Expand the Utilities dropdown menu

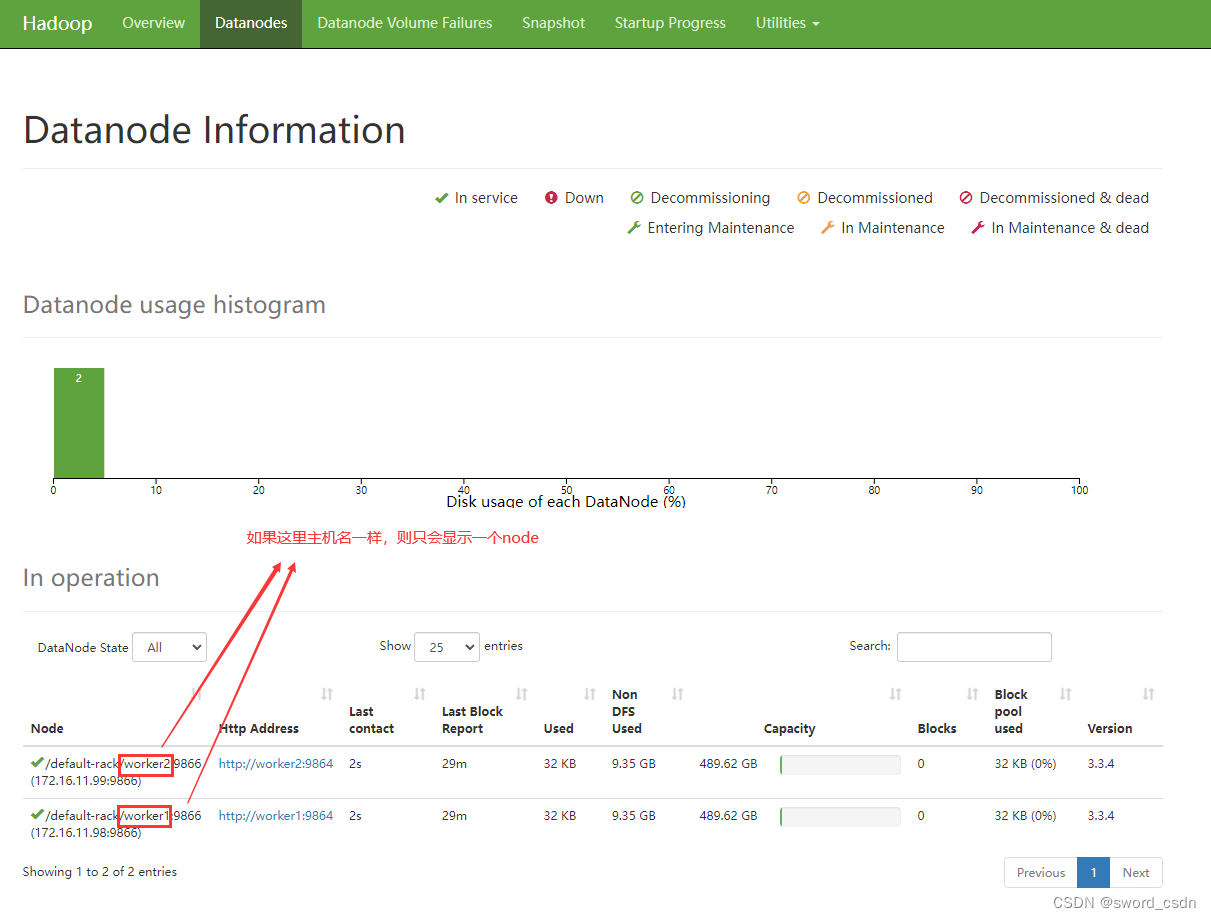pyautogui.click(x=787, y=23)
